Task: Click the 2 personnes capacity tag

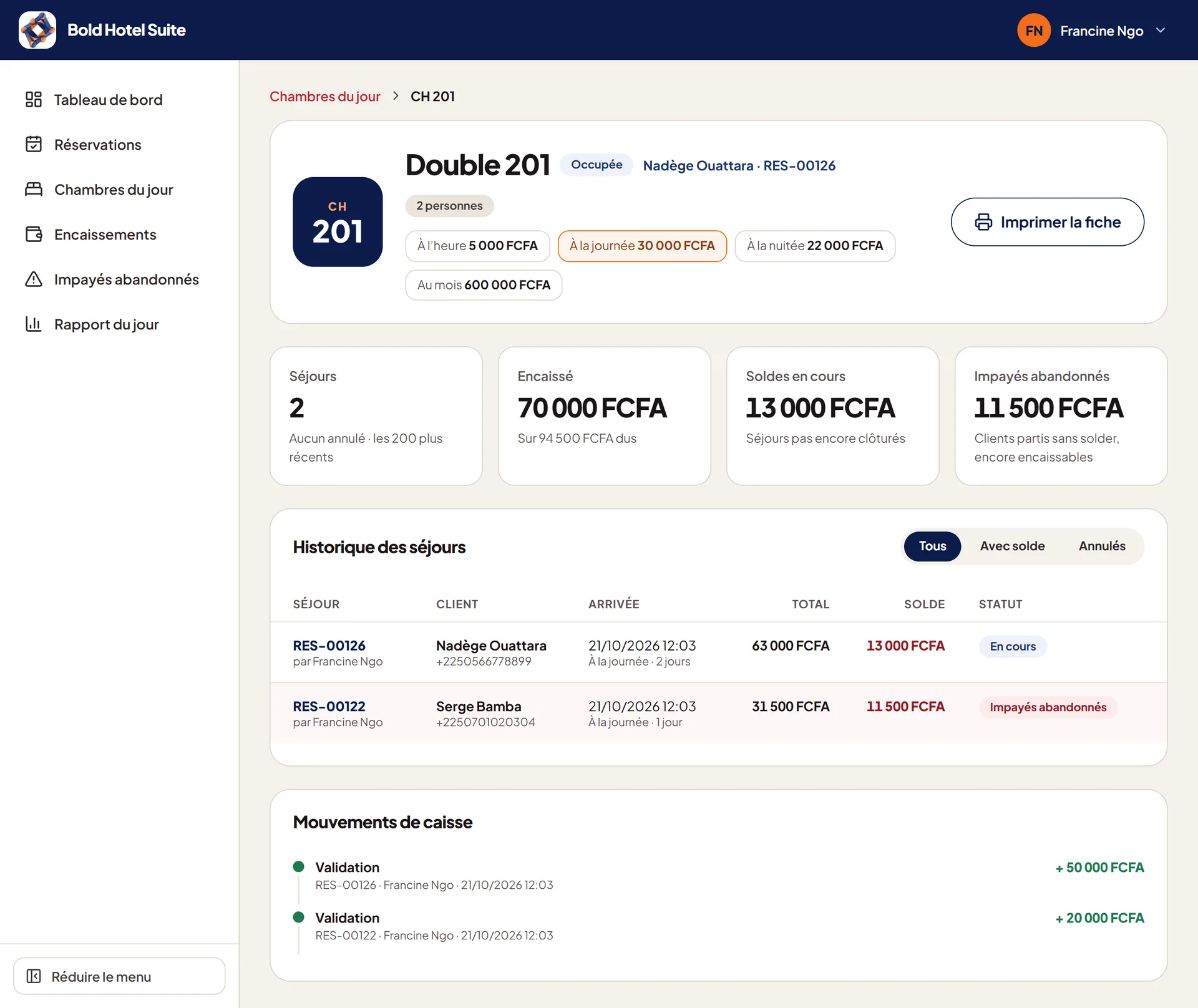Action: [449, 206]
